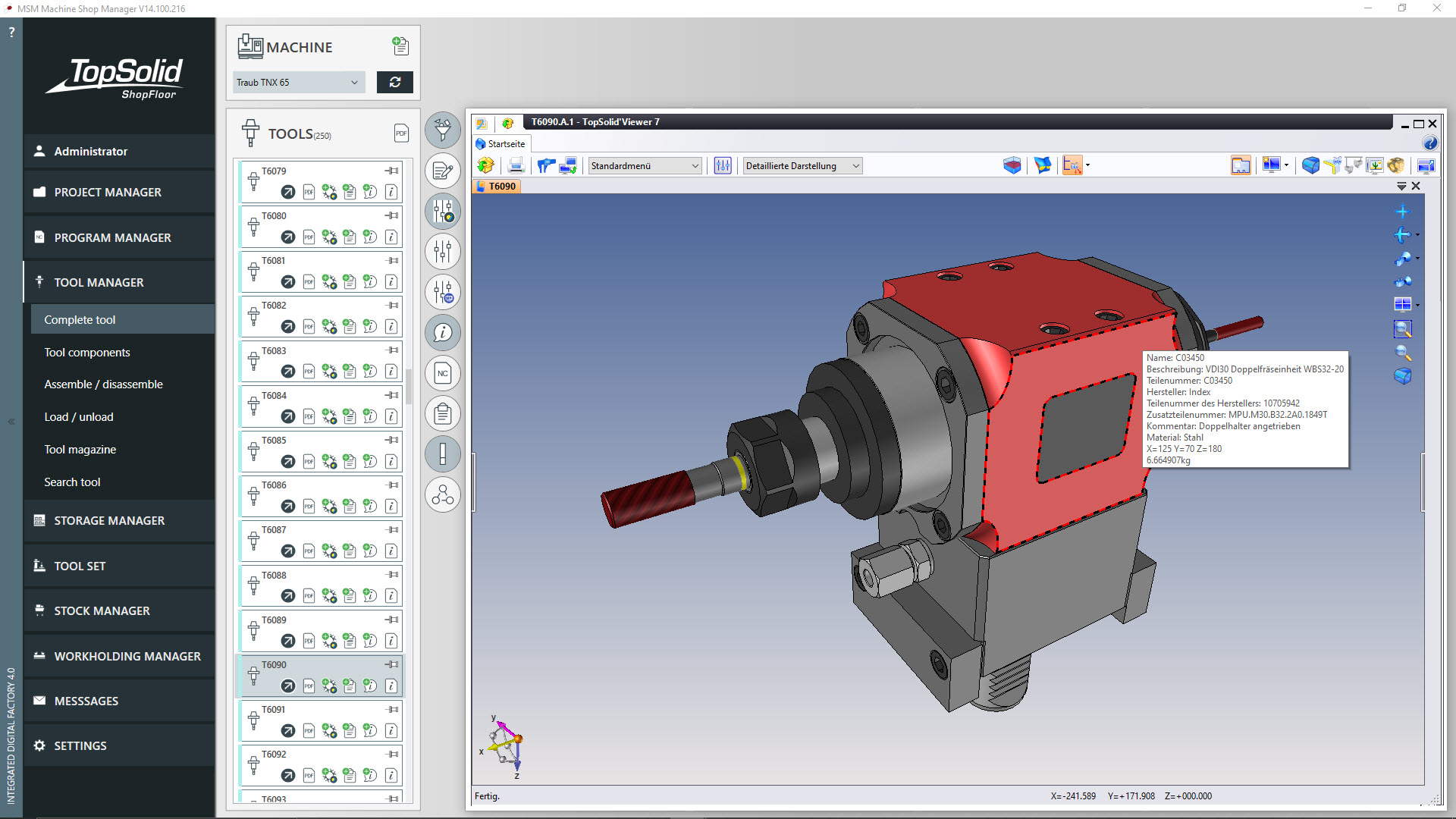Open the NC document icon
Image resolution: width=1456 pixels, height=819 pixels.
coord(443,373)
